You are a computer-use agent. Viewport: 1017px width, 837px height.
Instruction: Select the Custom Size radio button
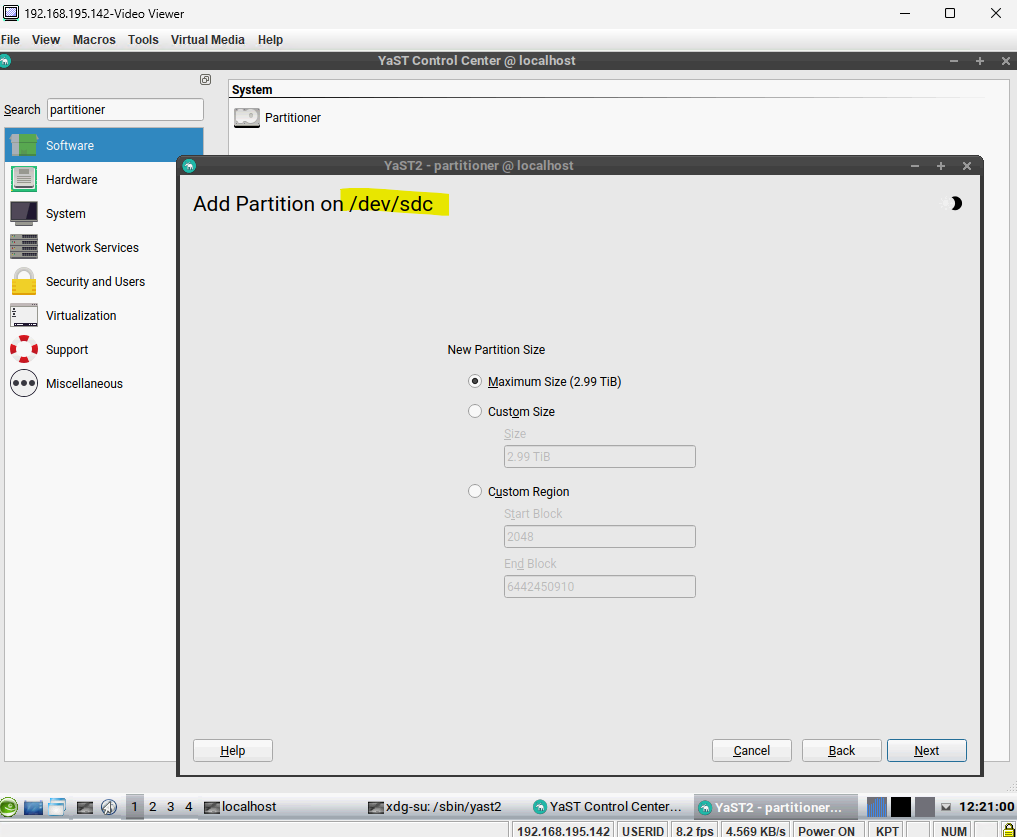pos(475,411)
